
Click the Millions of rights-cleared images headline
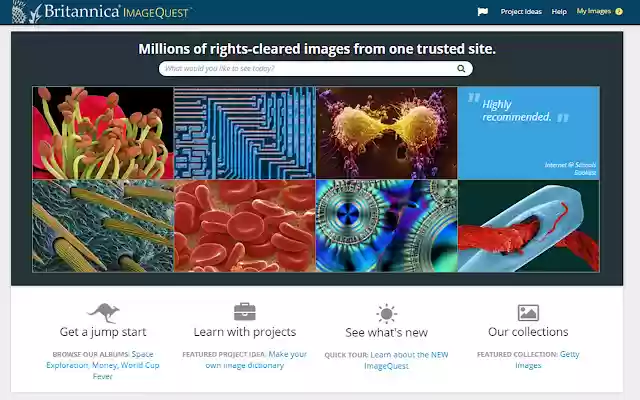tap(317, 49)
